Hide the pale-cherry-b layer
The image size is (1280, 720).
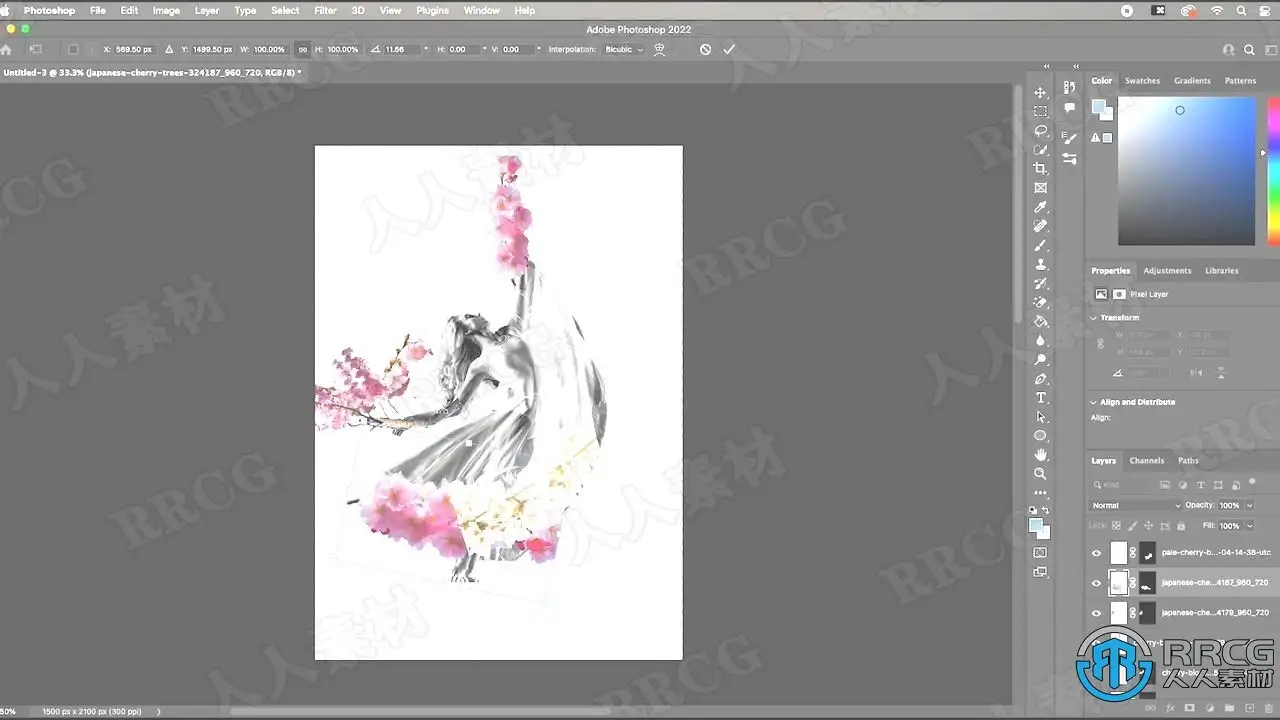(x=1096, y=553)
